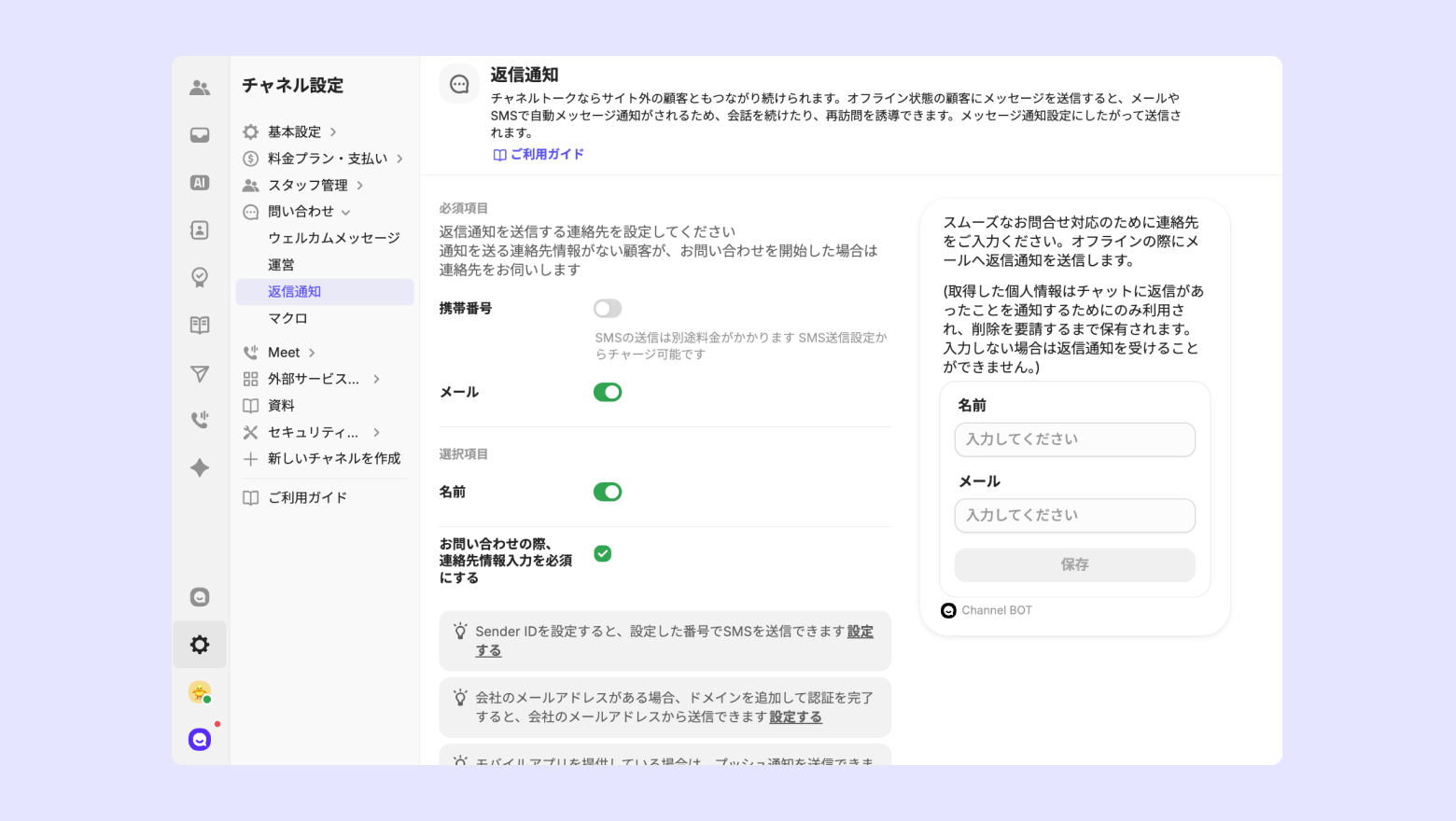Disable the メール notification toggle

pyautogui.click(x=608, y=393)
